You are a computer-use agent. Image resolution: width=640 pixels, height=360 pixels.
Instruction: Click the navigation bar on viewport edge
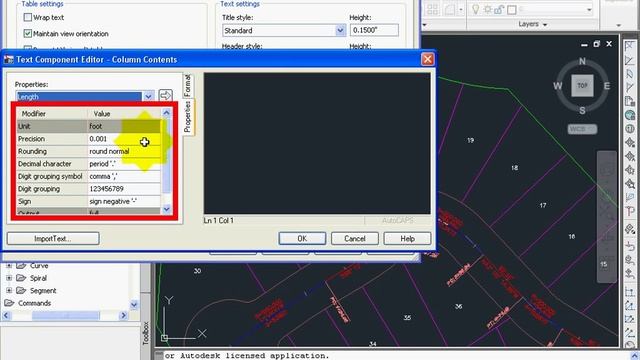point(607,216)
